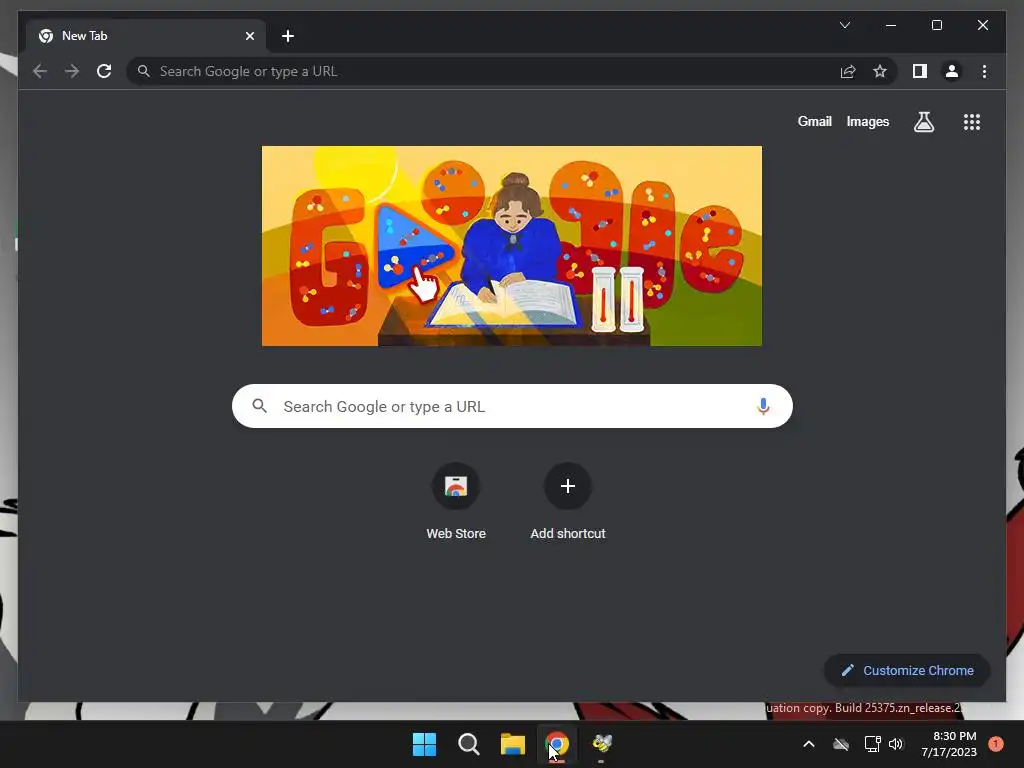Open the tab search dropdown chevron
The image size is (1024, 768).
(x=844, y=25)
